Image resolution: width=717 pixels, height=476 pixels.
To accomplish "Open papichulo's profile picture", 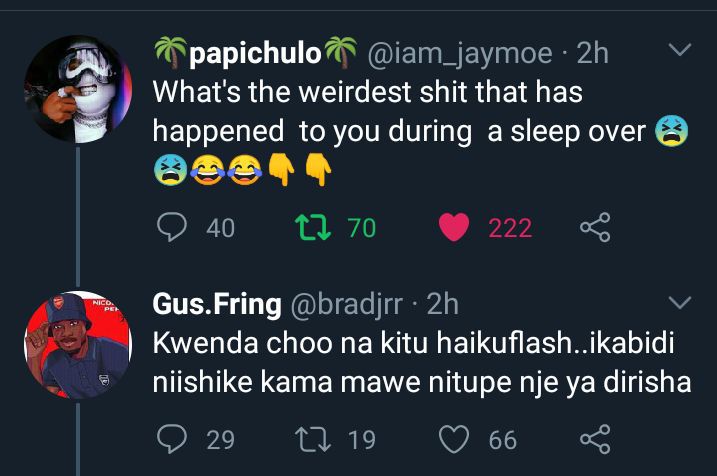I will tap(78, 89).
